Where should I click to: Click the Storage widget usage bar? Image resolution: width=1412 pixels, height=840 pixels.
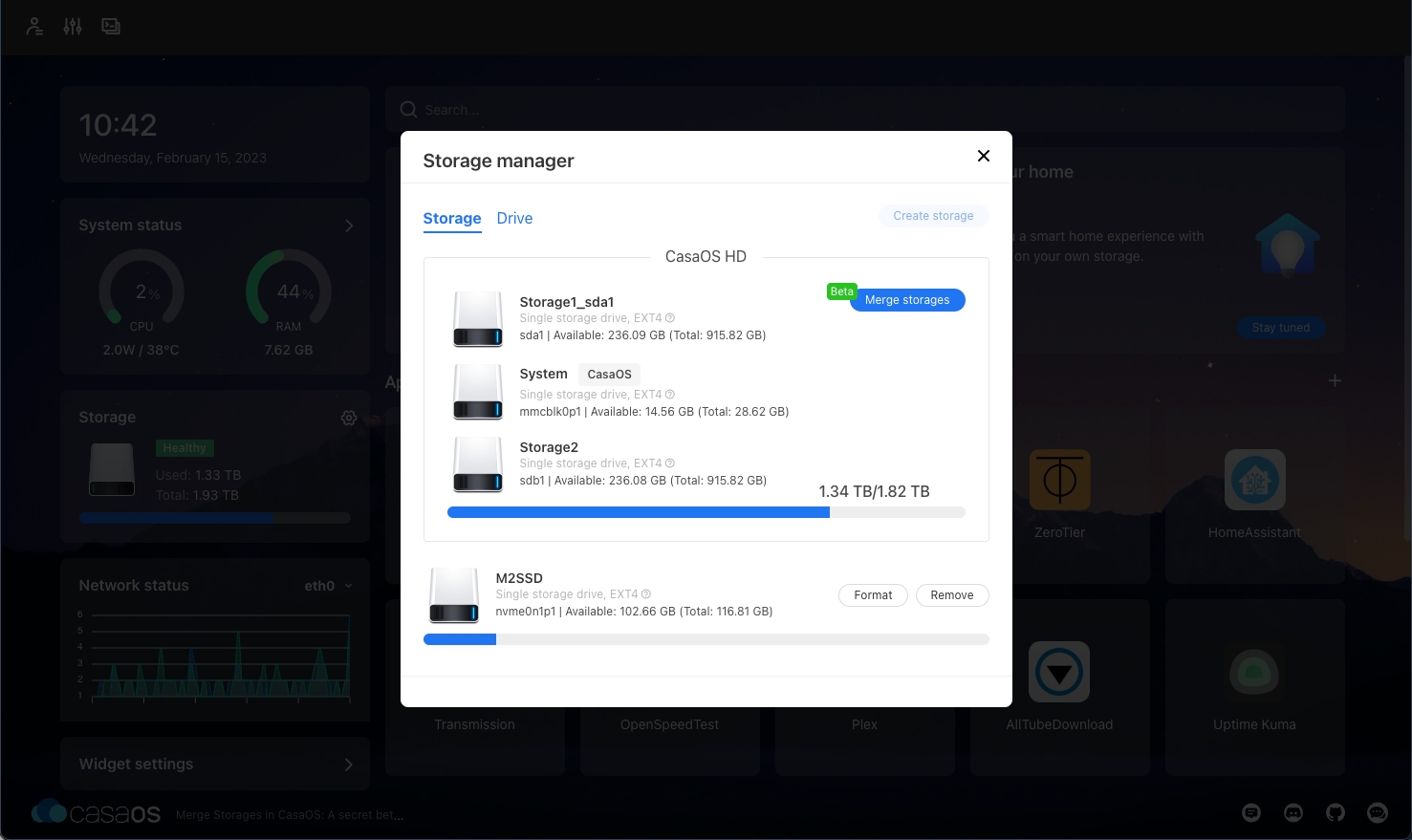click(215, 518)
